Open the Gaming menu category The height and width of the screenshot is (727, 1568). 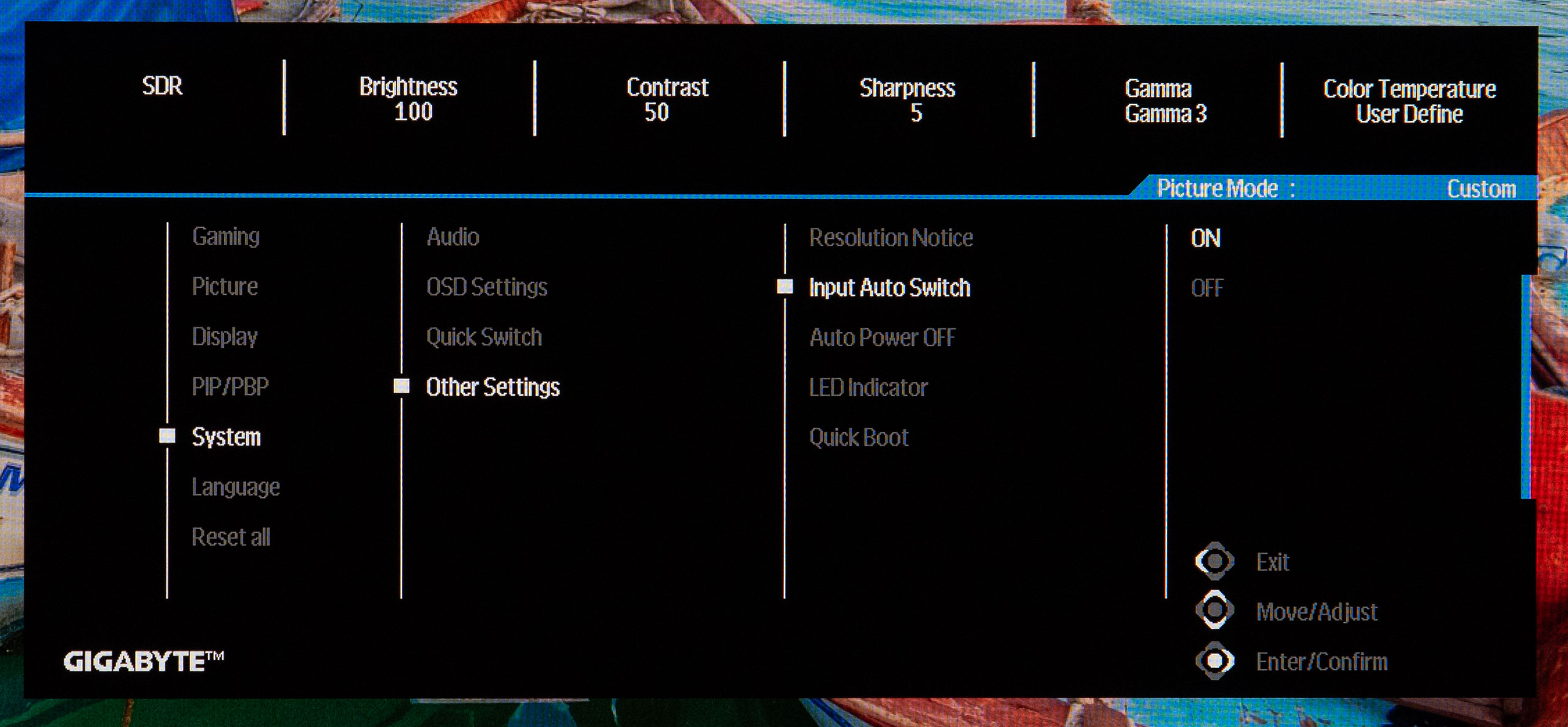[x=225, y=236]
